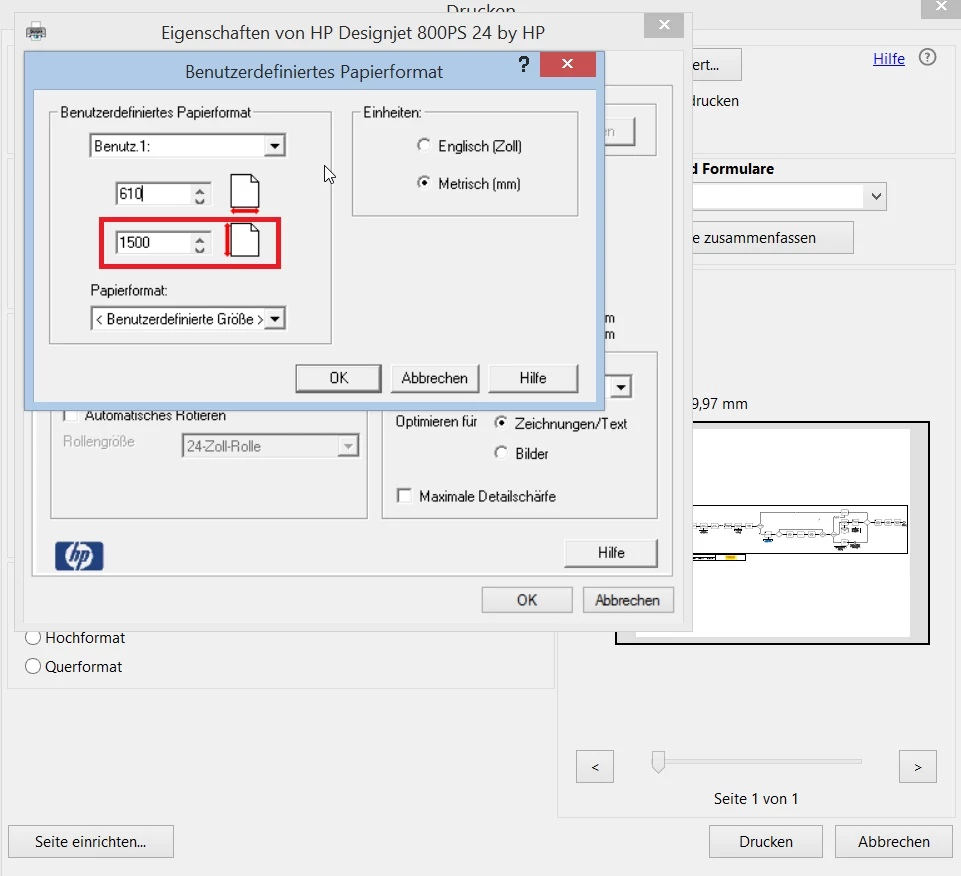This screenshot has width=961, height=876.
Task: Open the Benutz.1 dropdown
Action: (x=275, y=146)
